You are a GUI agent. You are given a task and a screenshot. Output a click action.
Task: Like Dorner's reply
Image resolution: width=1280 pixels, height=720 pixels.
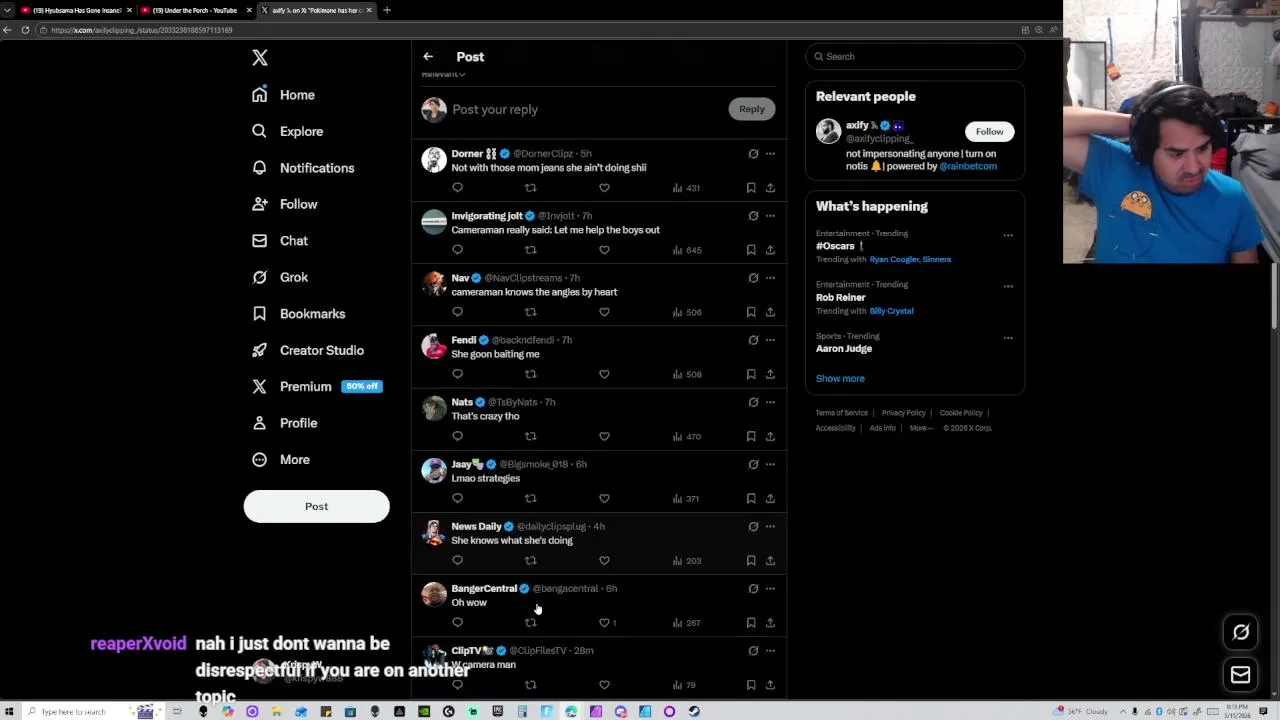click(x=604, y=188)
